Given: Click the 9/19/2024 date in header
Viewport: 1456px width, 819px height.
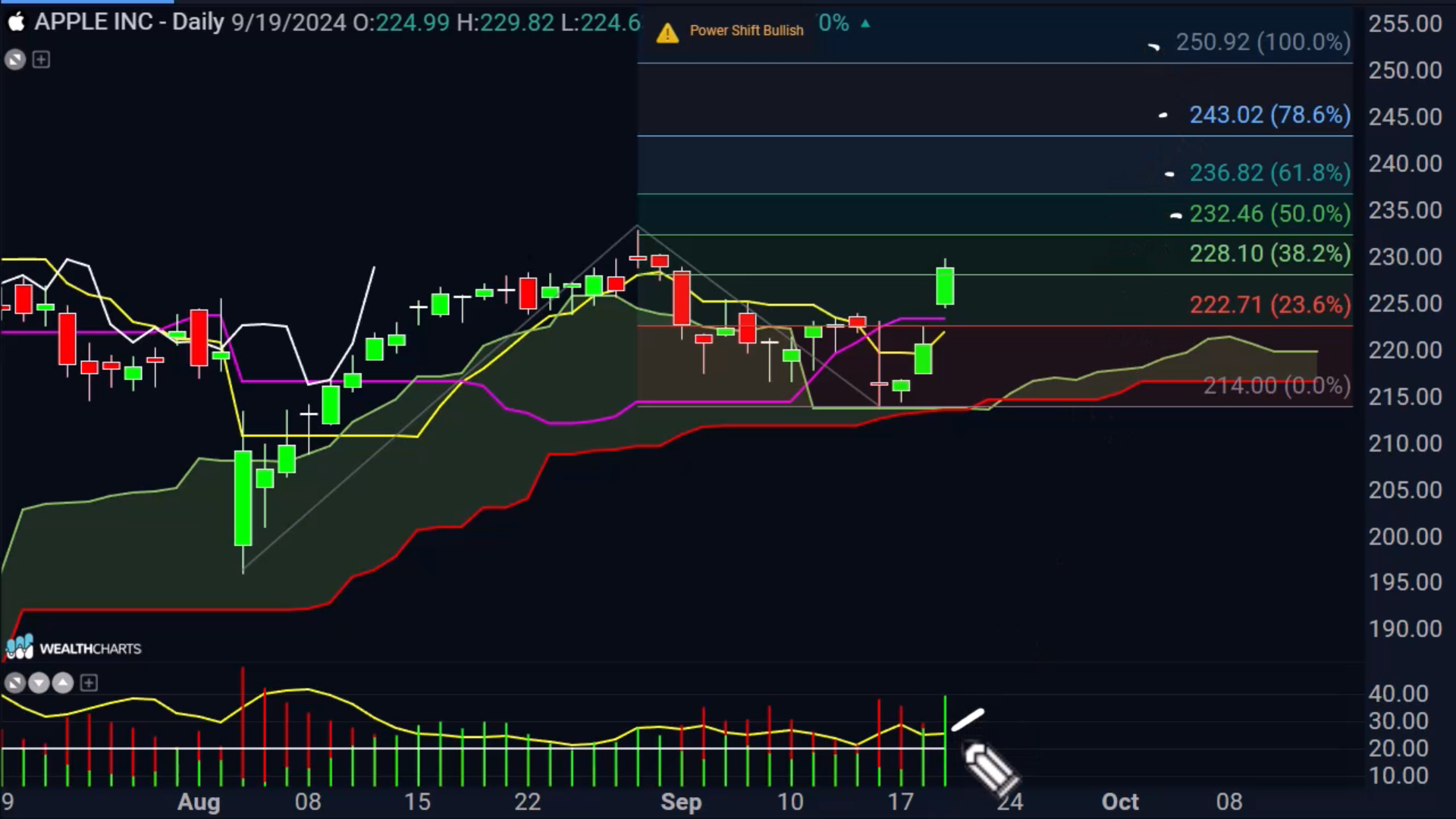Looking at the screenshot, I should (288, 22).
